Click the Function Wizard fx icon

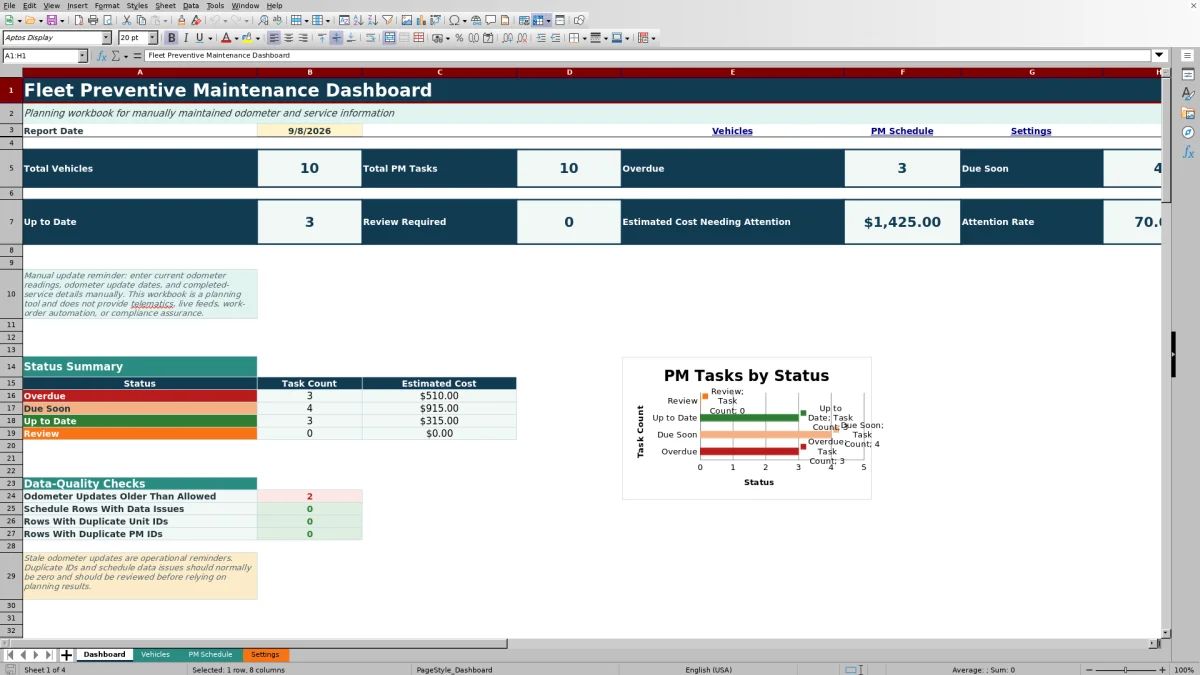coord(102,56)
